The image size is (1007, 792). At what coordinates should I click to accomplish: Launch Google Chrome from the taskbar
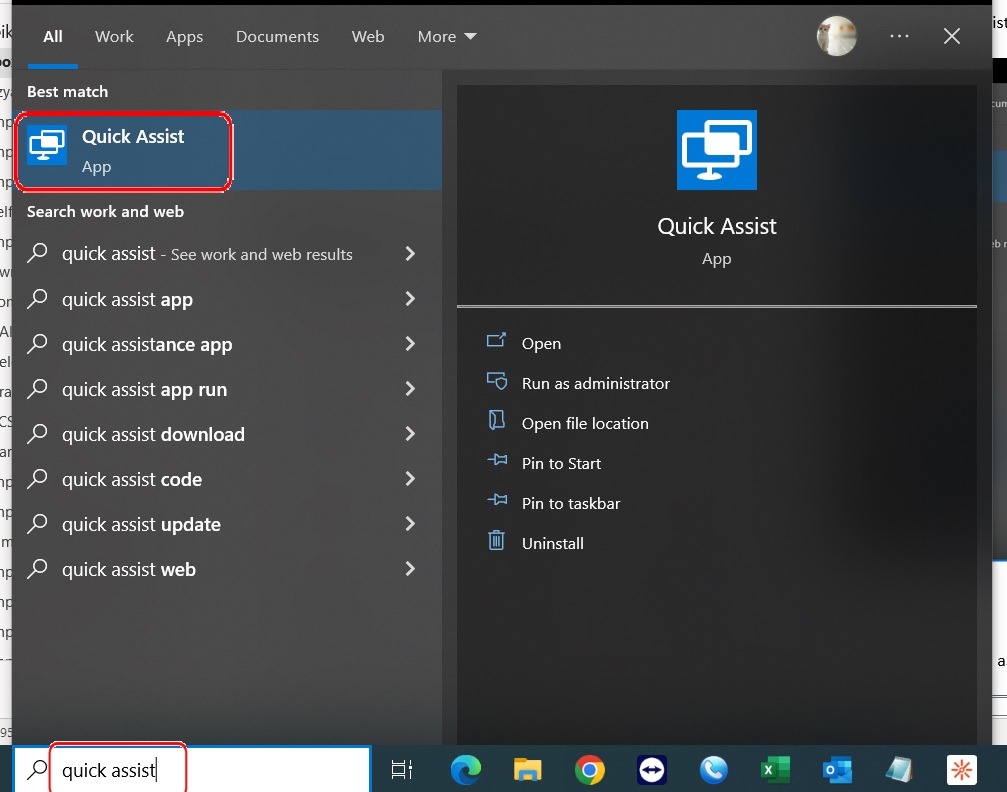pyautogui.click(x=590, y=769)
